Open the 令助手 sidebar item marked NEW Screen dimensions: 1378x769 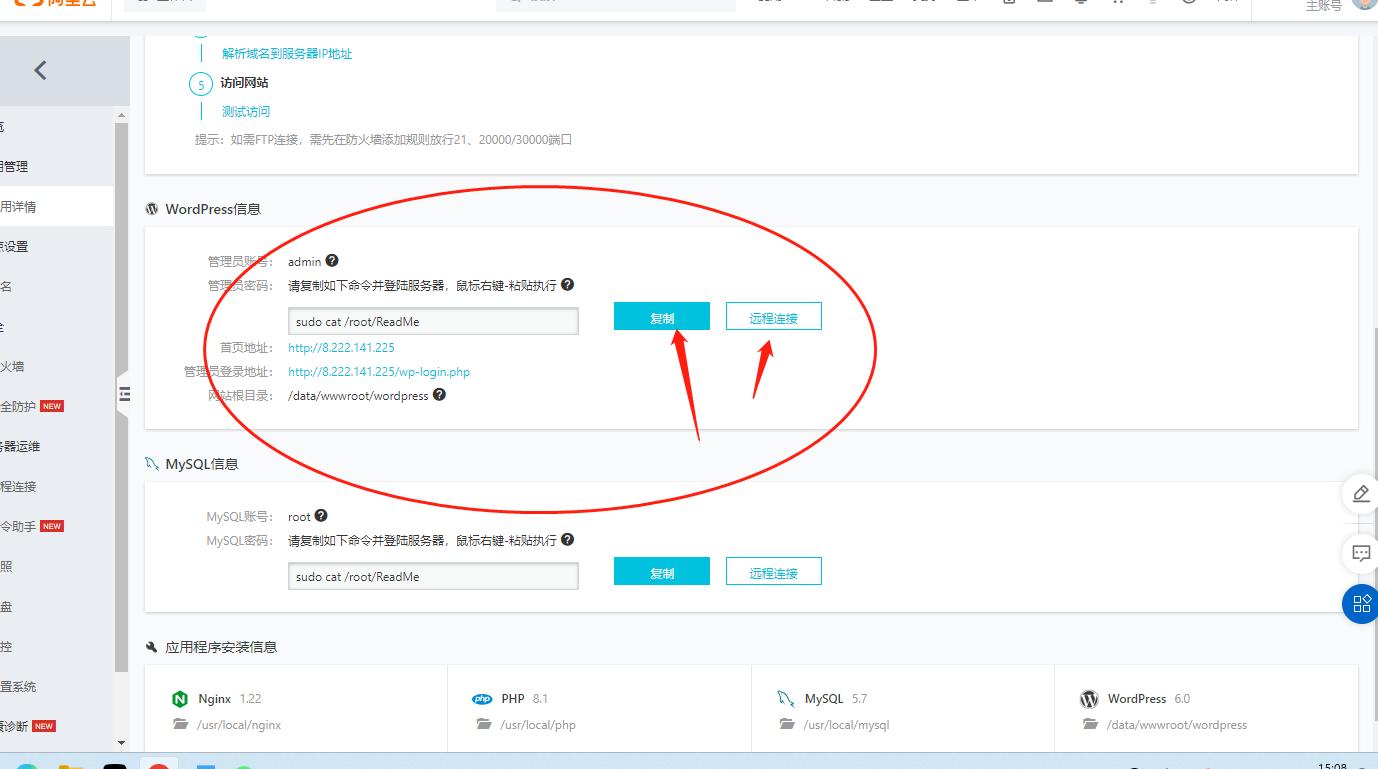tap(57, 527)
